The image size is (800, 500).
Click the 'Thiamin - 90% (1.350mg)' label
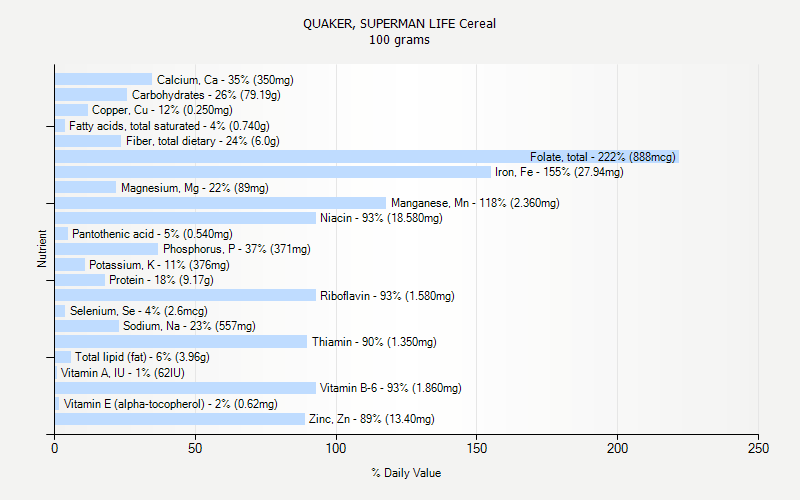click(x=374, y=342)
